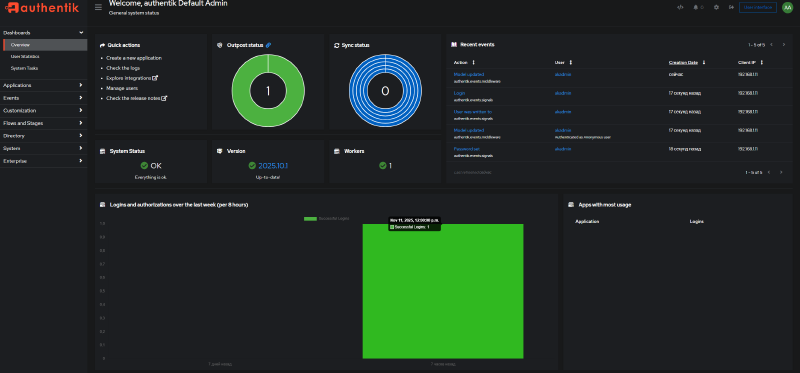Click akadmin in the Password set row
Screen dimensions: 800x373
pyautogui.click(x=563, y=149)
